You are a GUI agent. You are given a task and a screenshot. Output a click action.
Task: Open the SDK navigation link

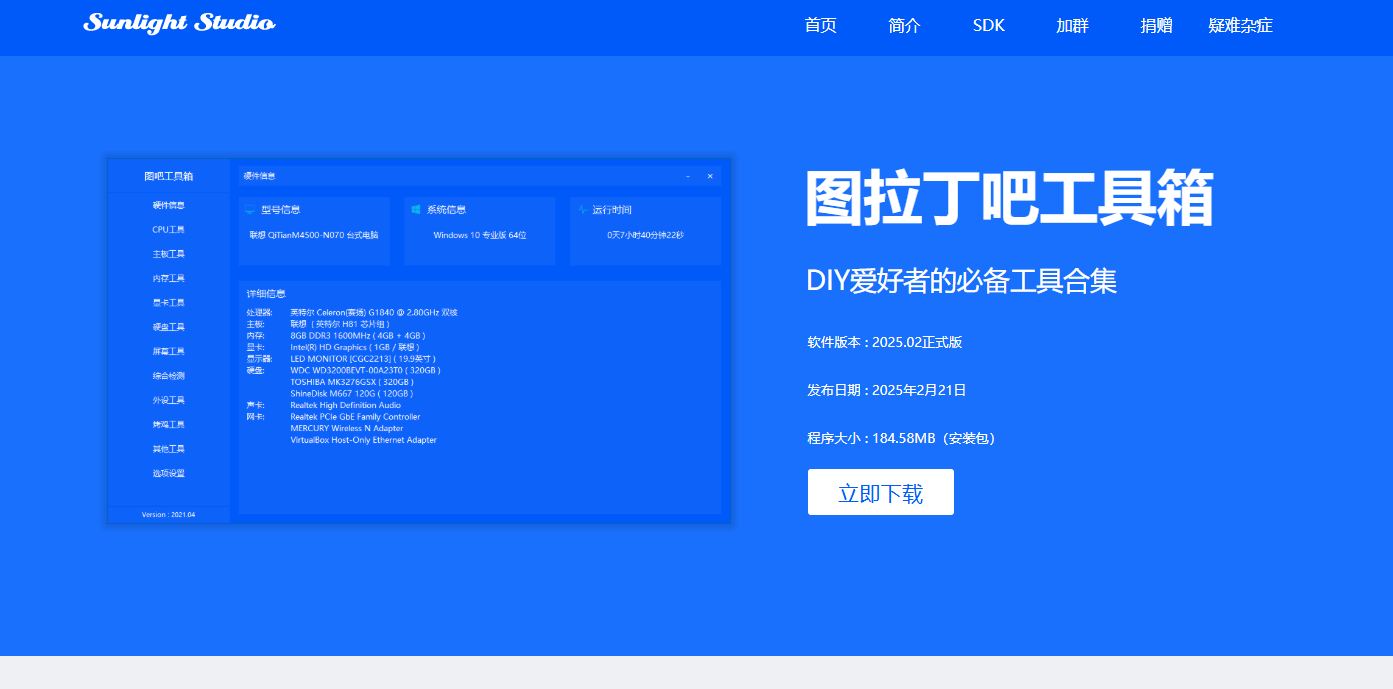tap(988, 26)
